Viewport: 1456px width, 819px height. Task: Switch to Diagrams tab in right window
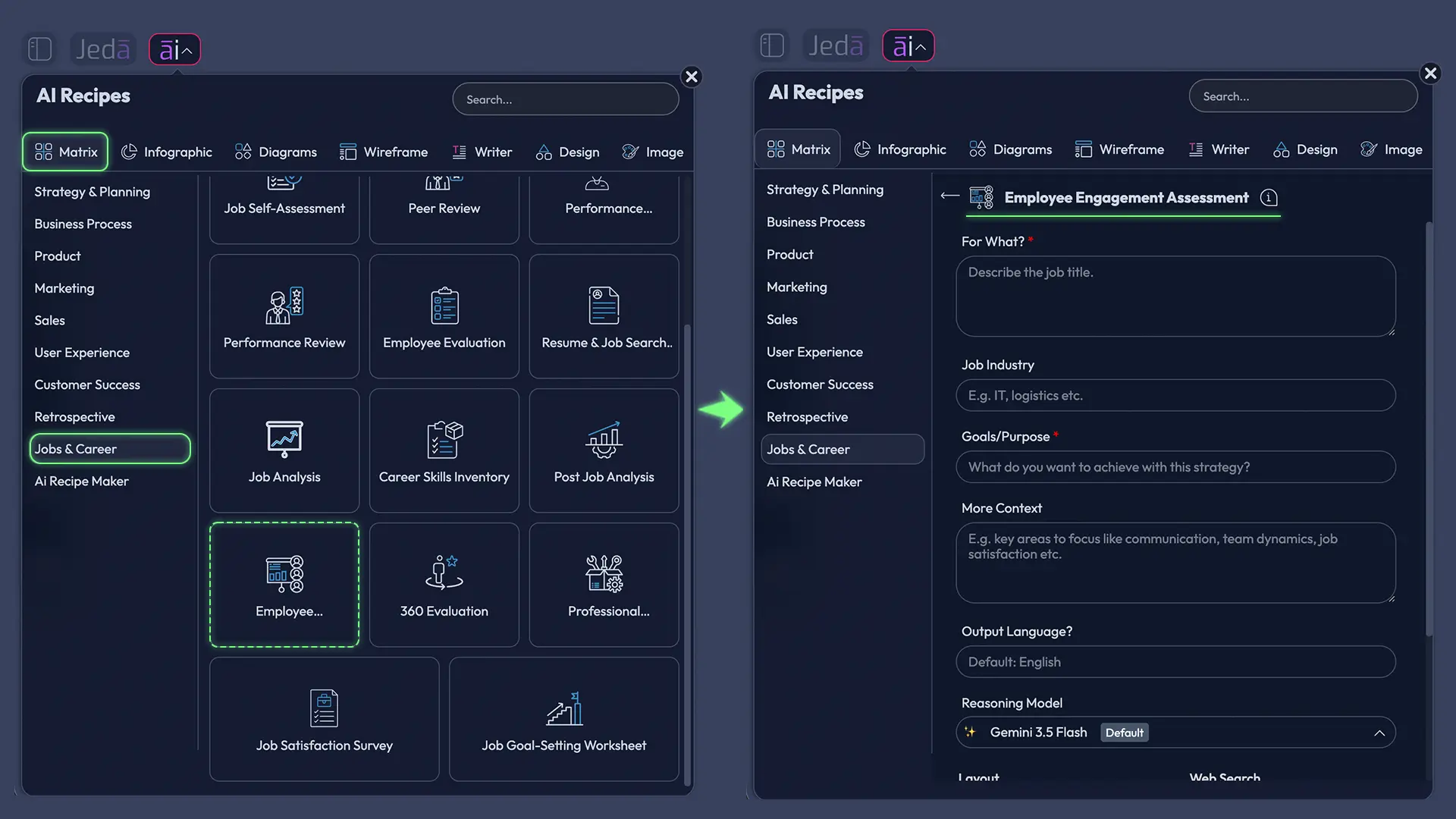1011,149
